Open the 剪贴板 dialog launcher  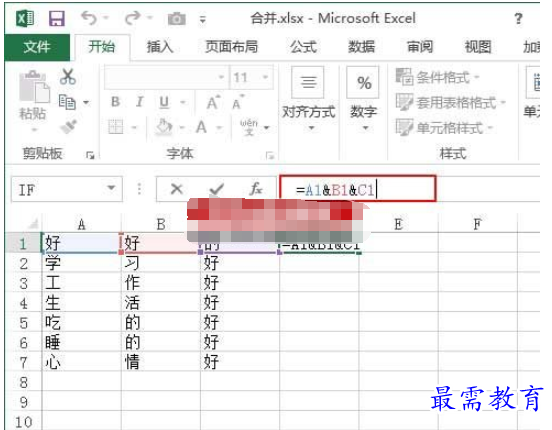coord(90,155)
